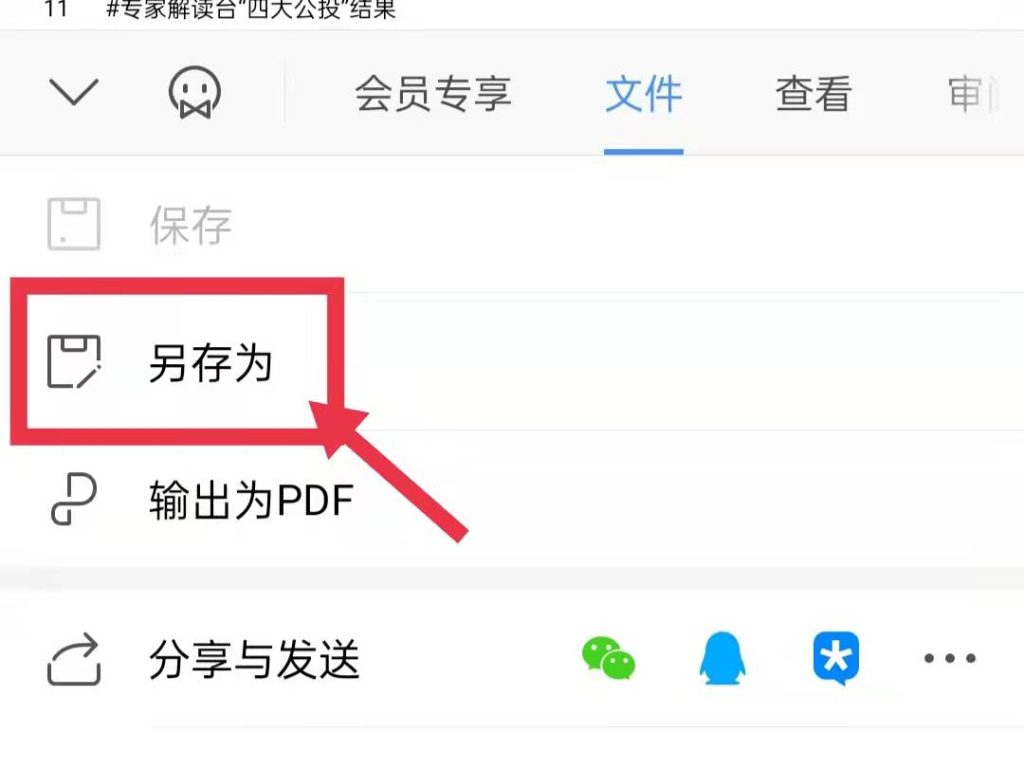
Task: Click the share arrow icon
Action: click(74, 659)
